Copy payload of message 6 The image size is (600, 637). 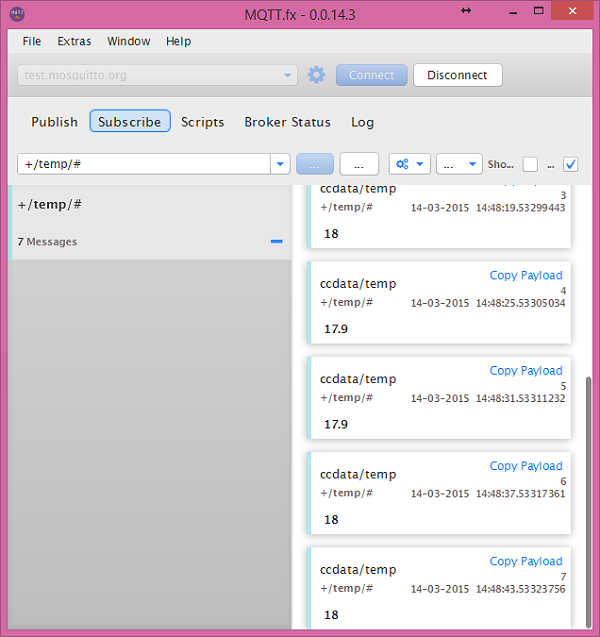tap(526, 466)
